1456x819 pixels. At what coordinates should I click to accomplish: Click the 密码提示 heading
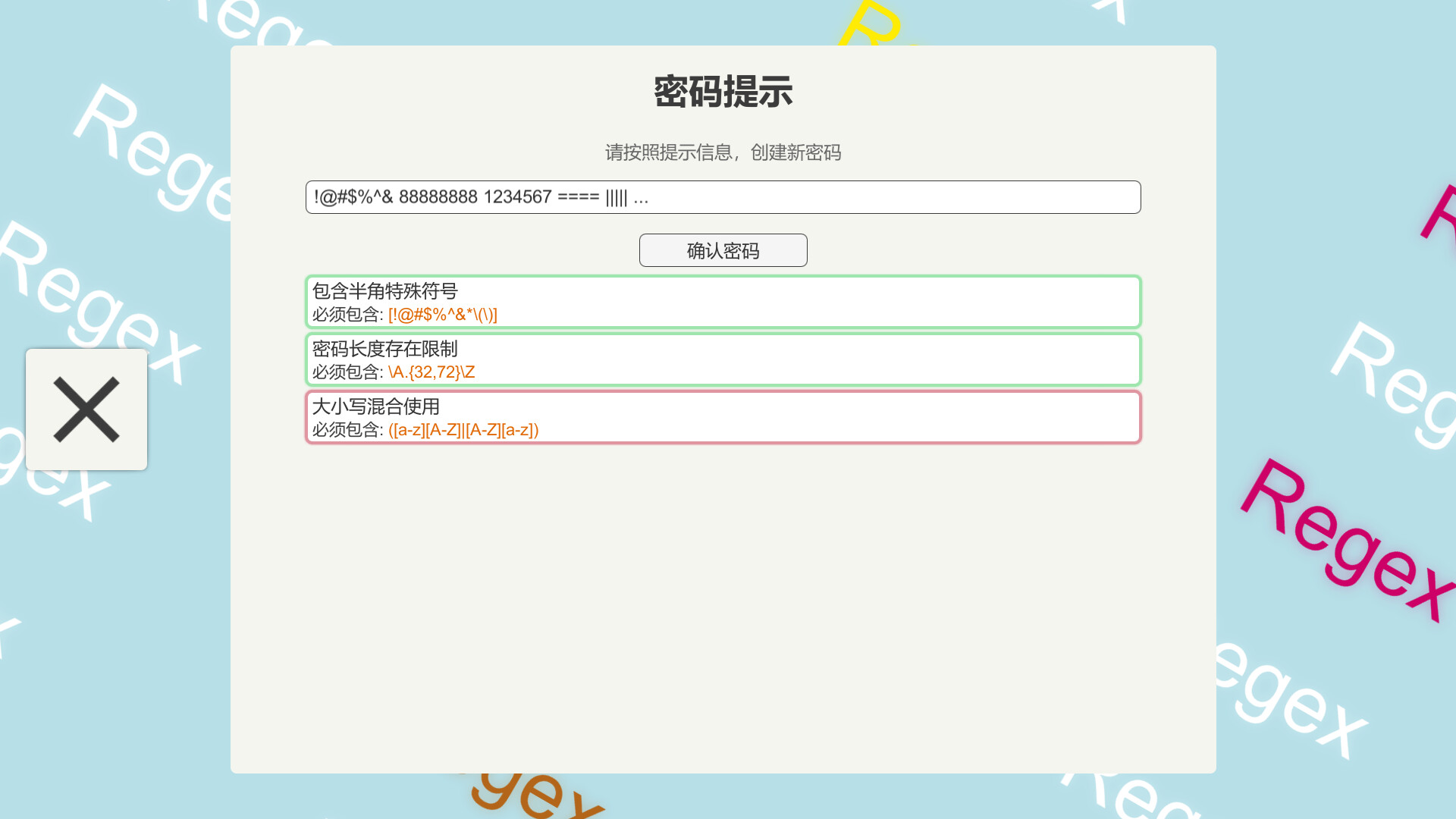pyautogui.click(x=723, y=93)
